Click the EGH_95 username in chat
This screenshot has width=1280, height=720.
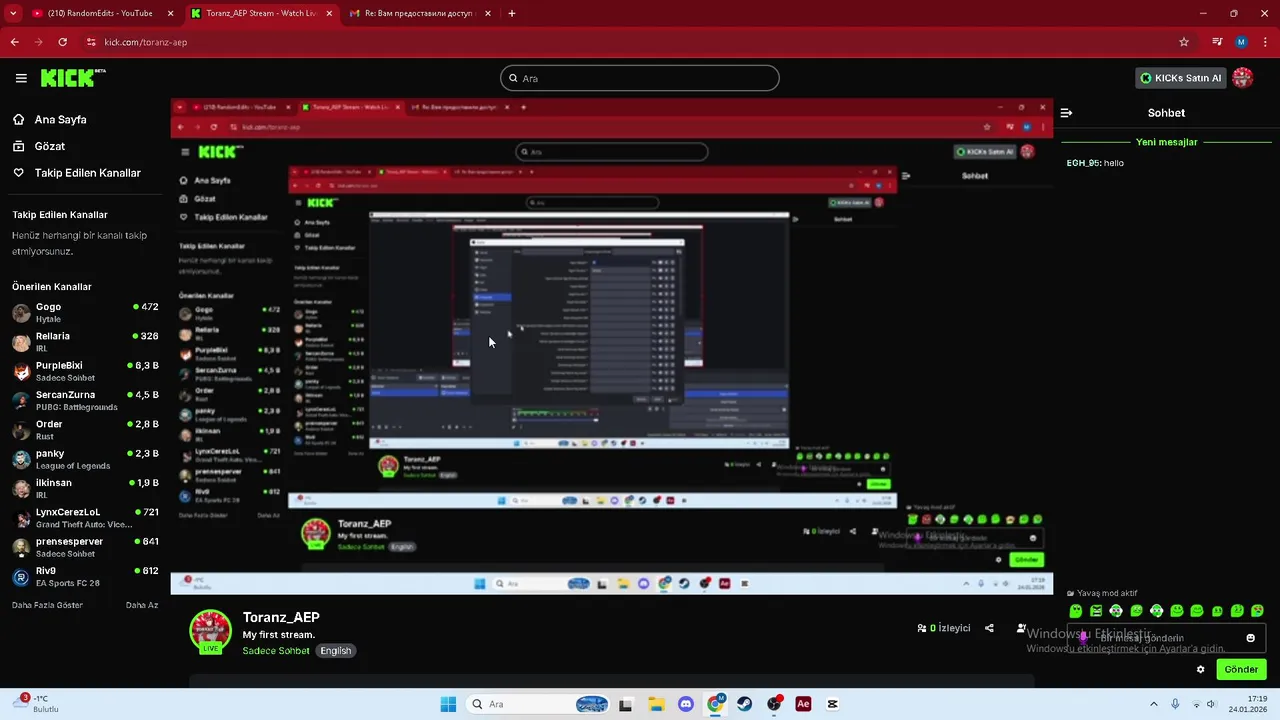[1083, 163]
